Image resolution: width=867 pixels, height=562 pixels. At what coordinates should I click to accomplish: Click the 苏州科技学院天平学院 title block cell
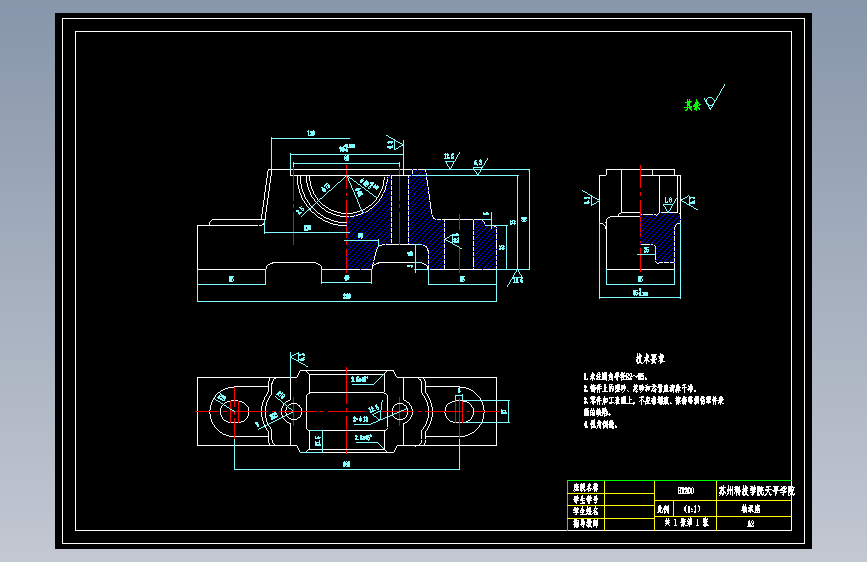755,491
